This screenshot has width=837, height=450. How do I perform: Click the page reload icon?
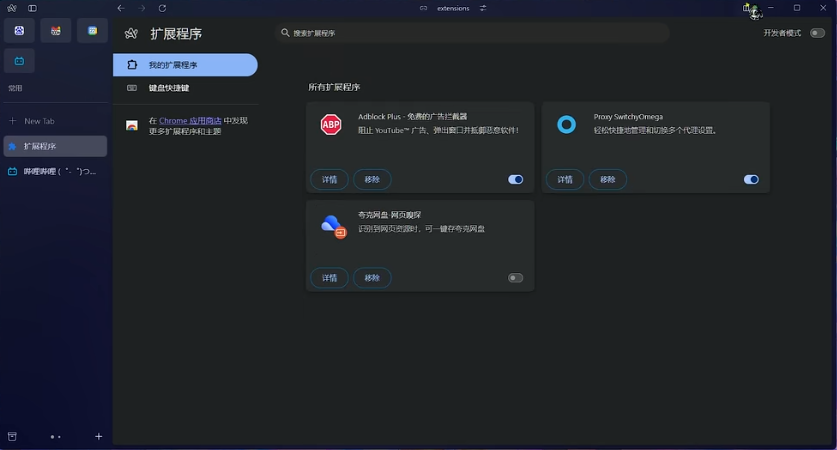click(162, 8)
